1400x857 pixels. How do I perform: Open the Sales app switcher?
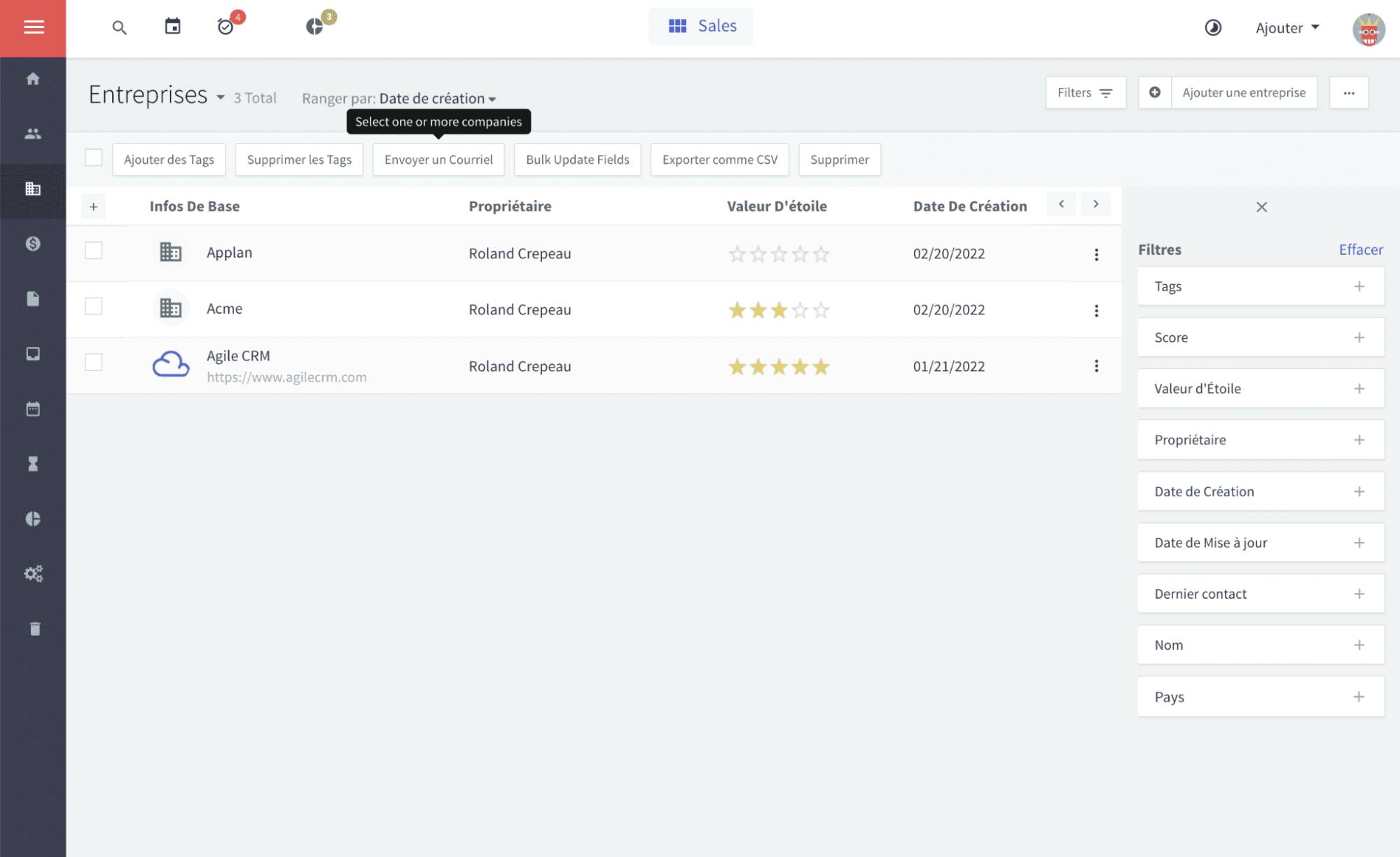(x=701, y=27)
